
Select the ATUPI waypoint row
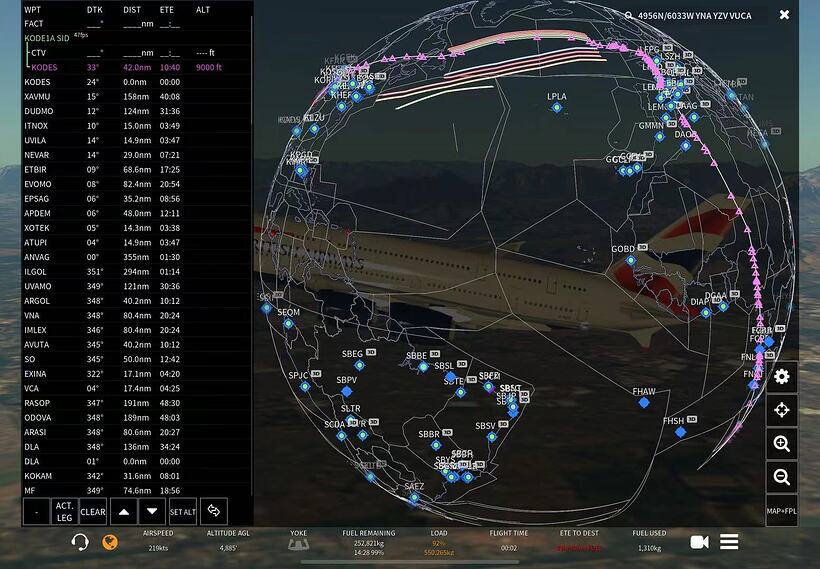point(136,243)
